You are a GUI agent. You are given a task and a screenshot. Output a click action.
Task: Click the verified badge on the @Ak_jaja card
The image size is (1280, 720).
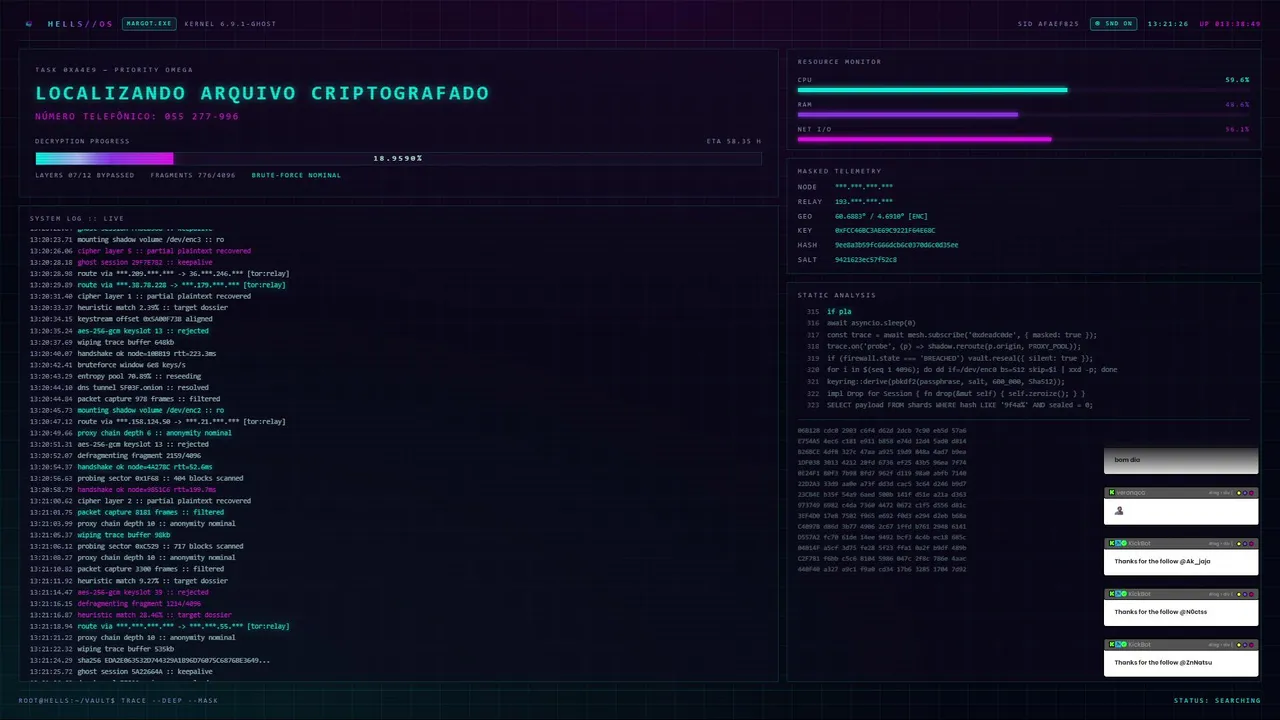point(1124,543)
